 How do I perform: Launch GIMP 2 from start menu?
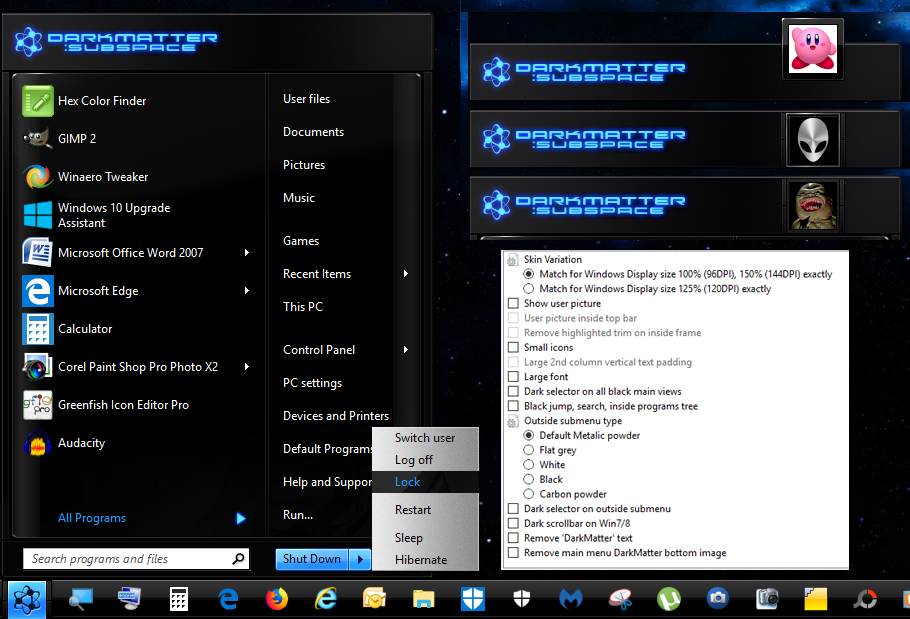[x=38, y=139]
